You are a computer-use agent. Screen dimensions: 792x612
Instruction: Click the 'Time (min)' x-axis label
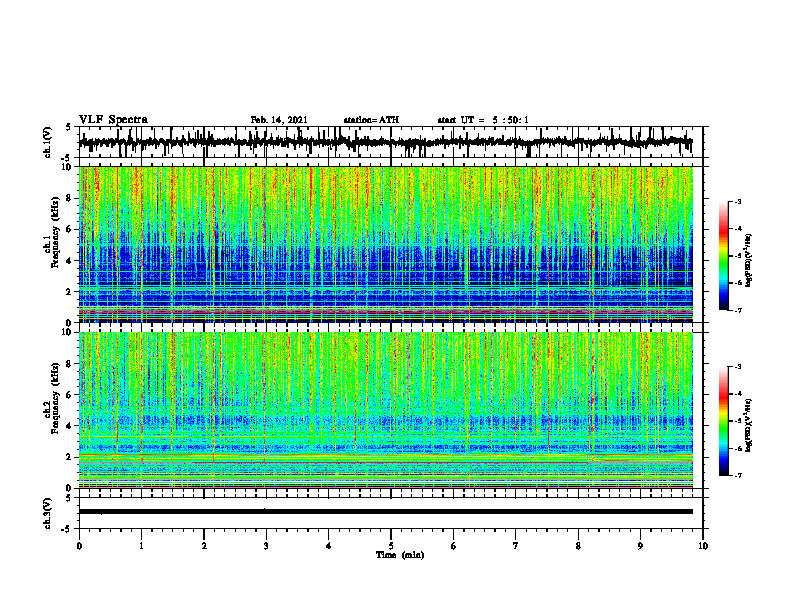(x=400, y=555)
